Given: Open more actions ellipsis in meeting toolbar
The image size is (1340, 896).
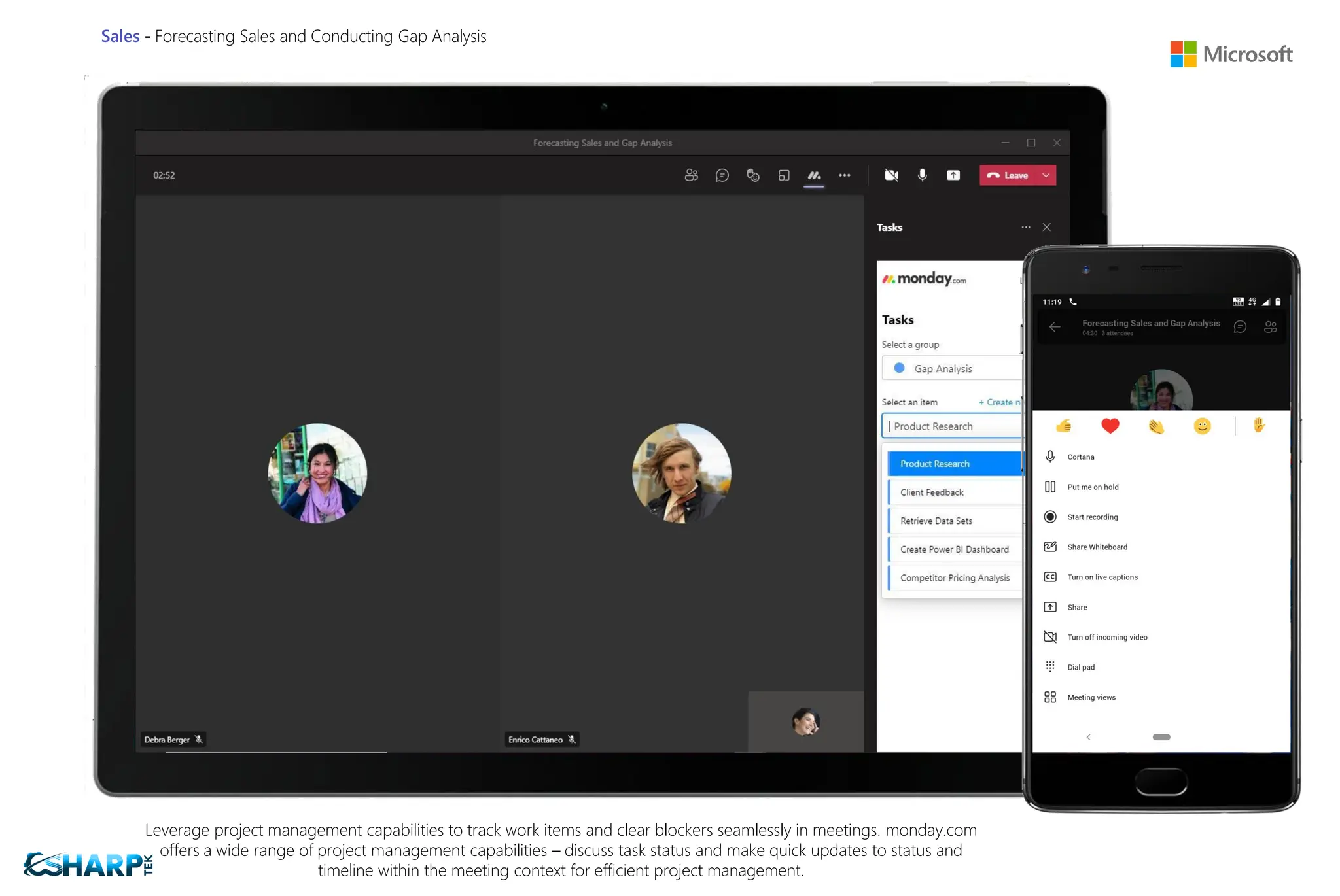Looking at the screenshot, I should point(845,175).
